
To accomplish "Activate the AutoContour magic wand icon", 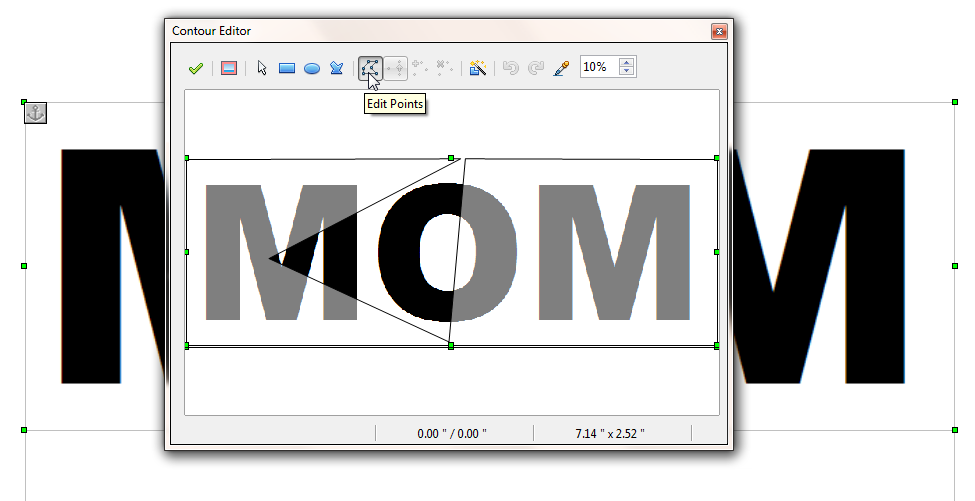I will [x=478, y=68].
